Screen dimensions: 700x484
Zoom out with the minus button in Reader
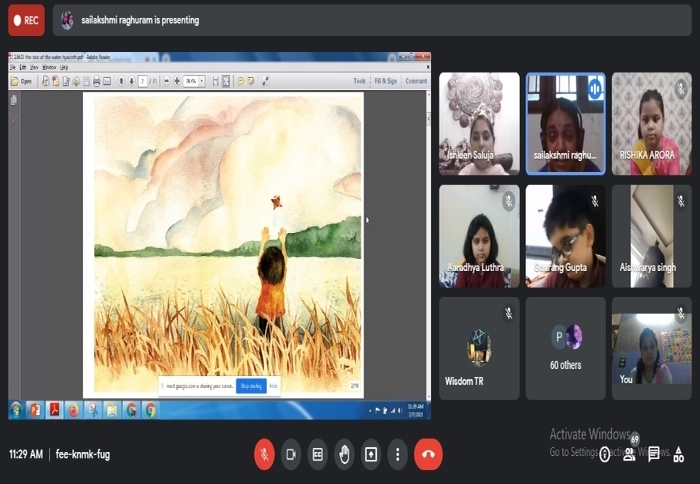(x=167, y=81)
